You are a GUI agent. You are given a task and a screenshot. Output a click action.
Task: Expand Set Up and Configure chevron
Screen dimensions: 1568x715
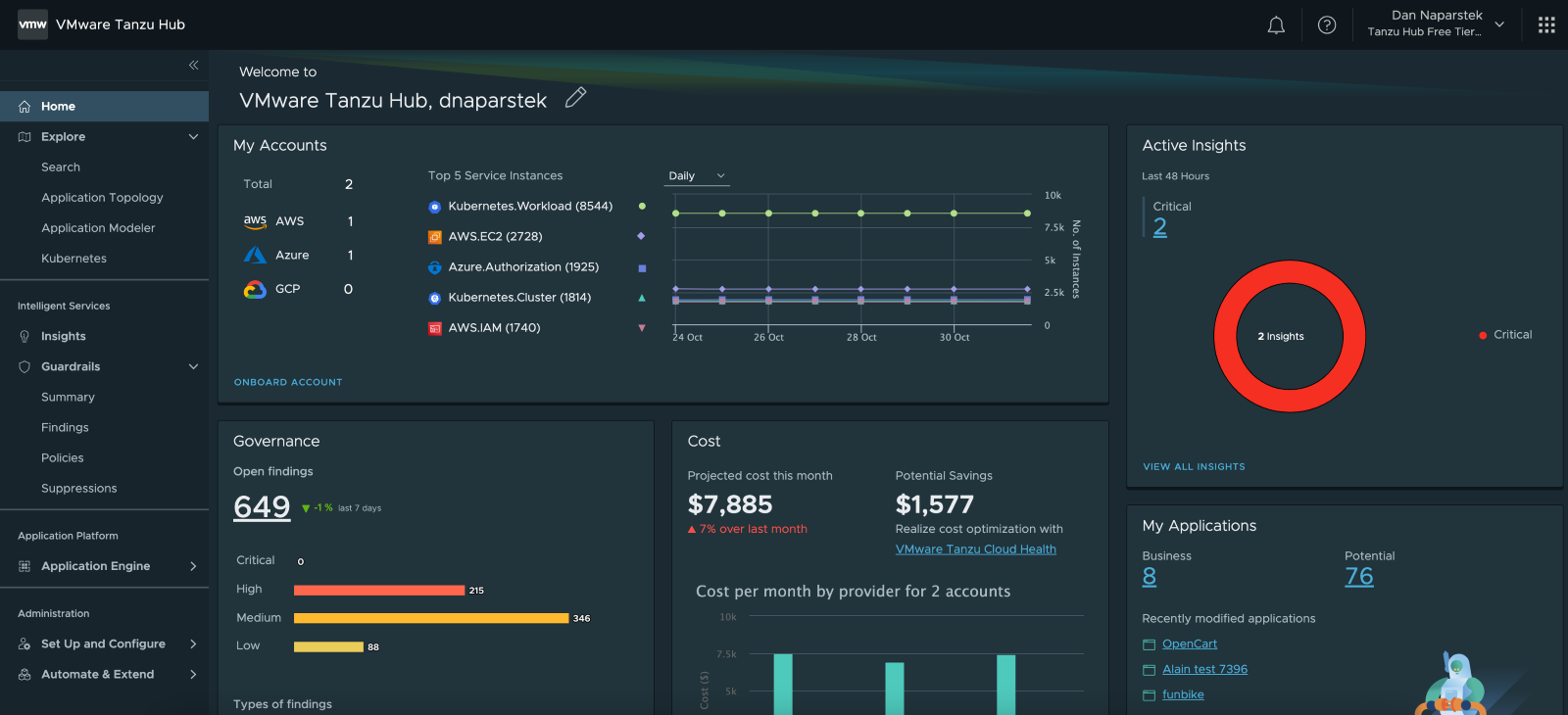click(193, 644)
